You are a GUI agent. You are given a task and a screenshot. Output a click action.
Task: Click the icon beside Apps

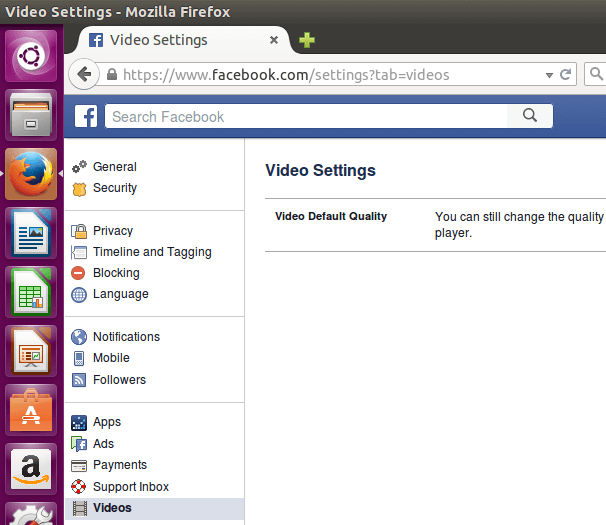pos(79,423)
